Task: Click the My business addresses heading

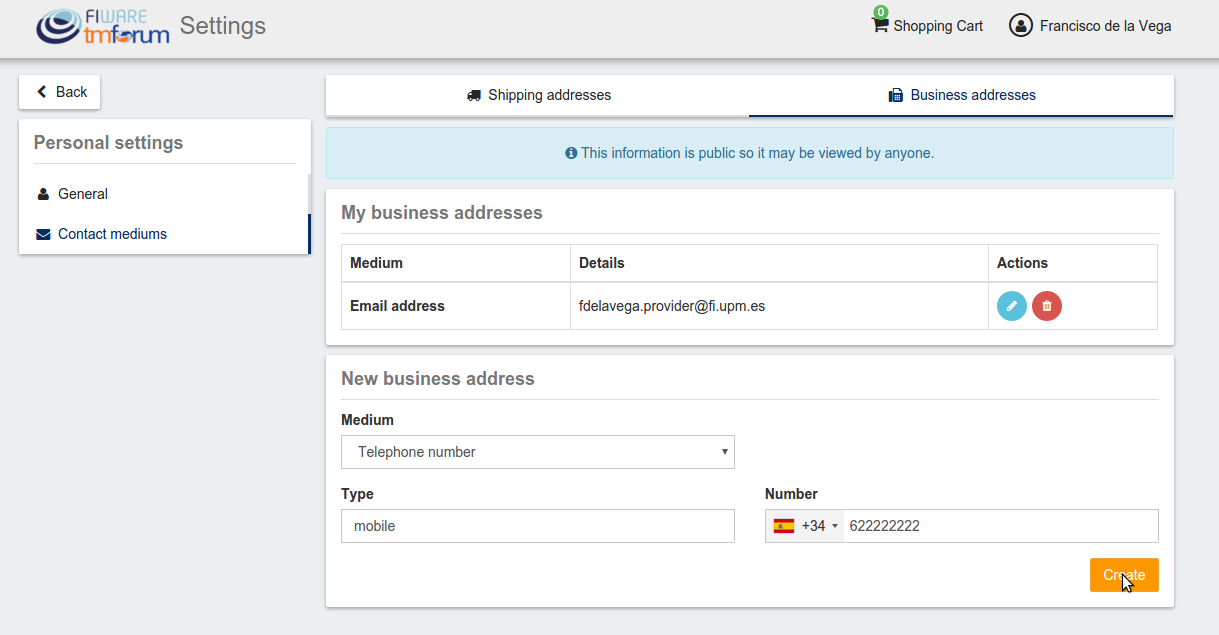Action: (x=442, y=213)
